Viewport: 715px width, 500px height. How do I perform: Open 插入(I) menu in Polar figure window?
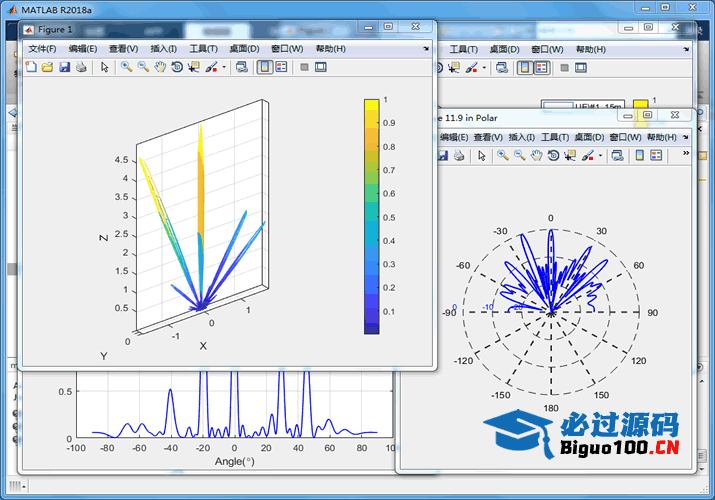click(521, 137)
